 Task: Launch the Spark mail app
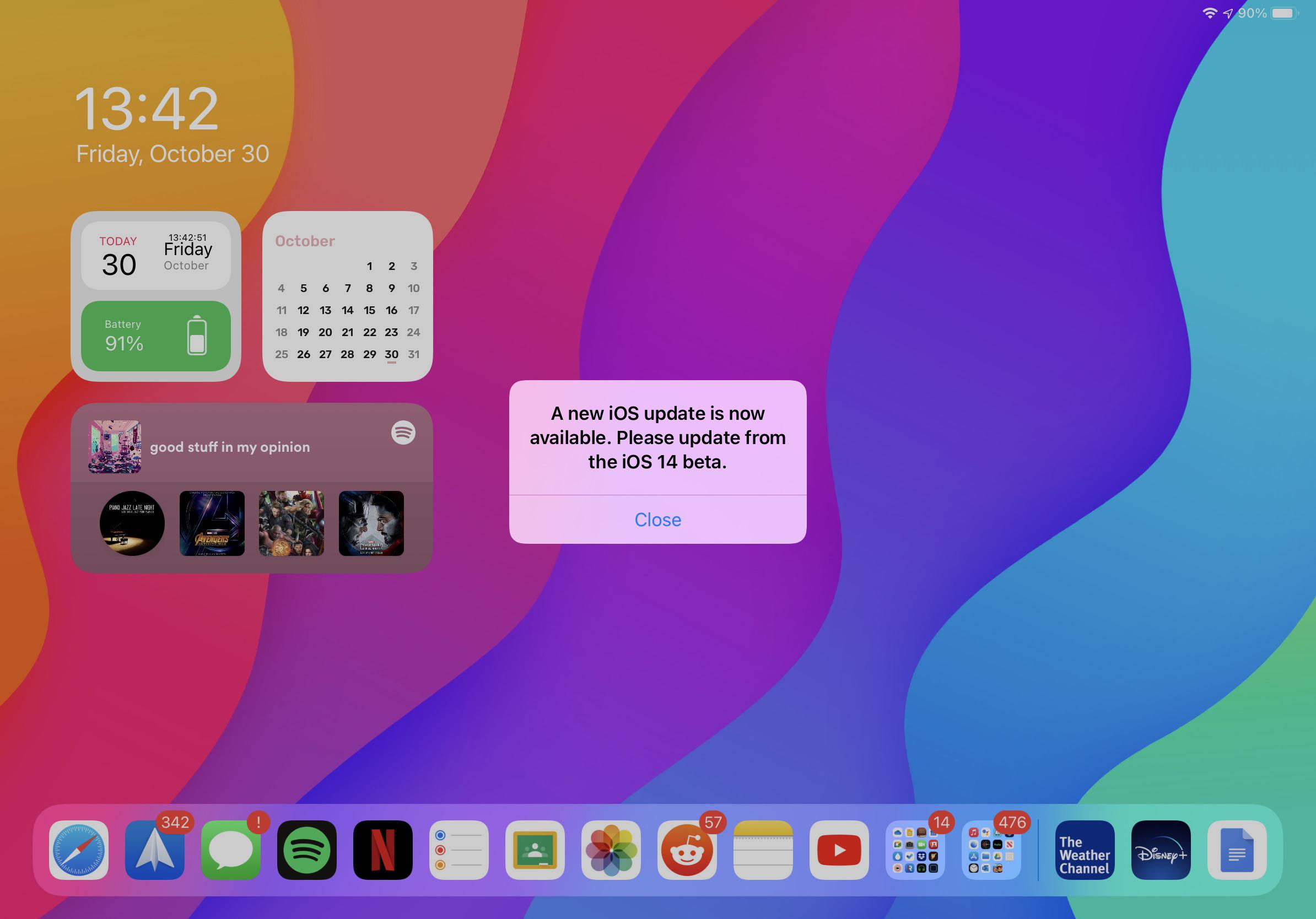pyautogui.click(x=155, y=850)
